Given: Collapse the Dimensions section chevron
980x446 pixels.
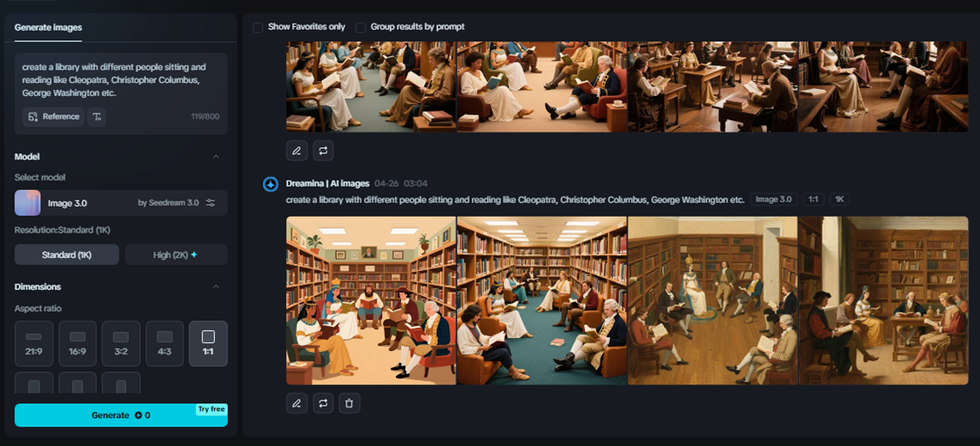Looking at the screenshot, I should (x=216, y=287).
